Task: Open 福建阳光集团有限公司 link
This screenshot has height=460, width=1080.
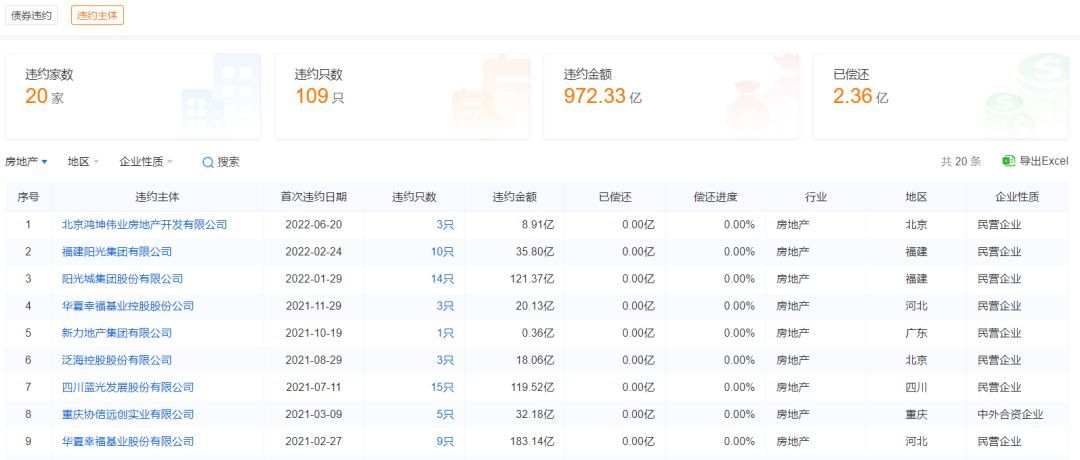Action: (x=117, y=251)
